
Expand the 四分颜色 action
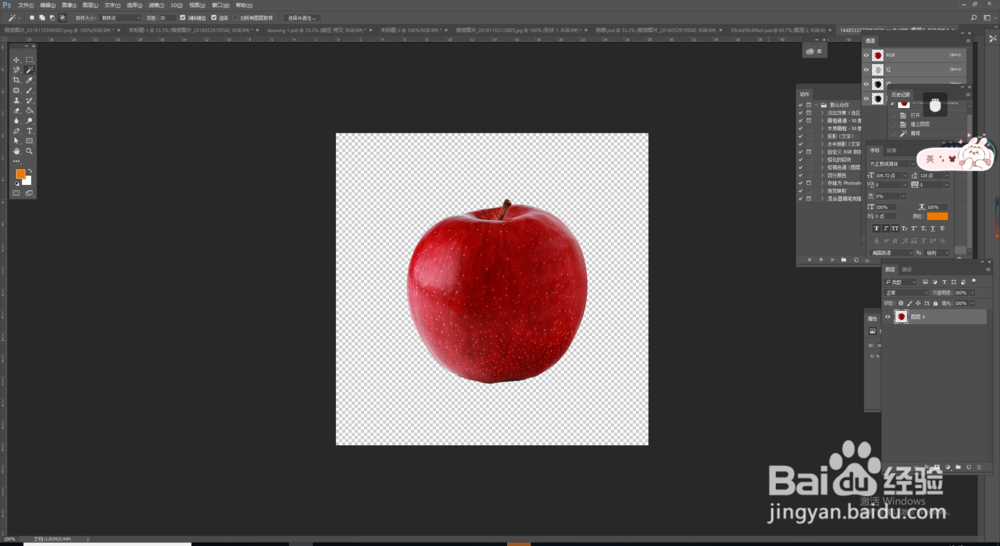tap(822, 175)
